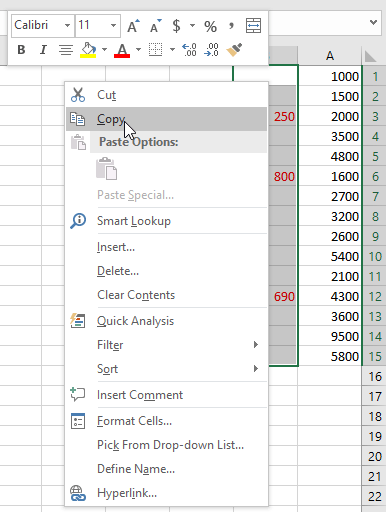Click cell containing 1000
The height and width of the screenshot is (512, 386).
330,76
